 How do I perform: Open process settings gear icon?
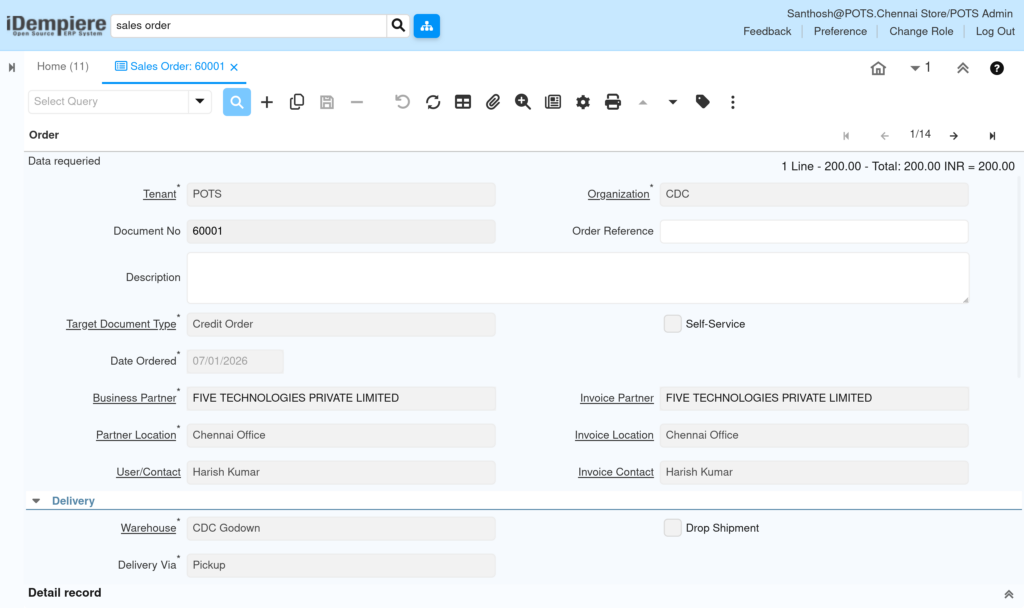click(x=583, y=102)
